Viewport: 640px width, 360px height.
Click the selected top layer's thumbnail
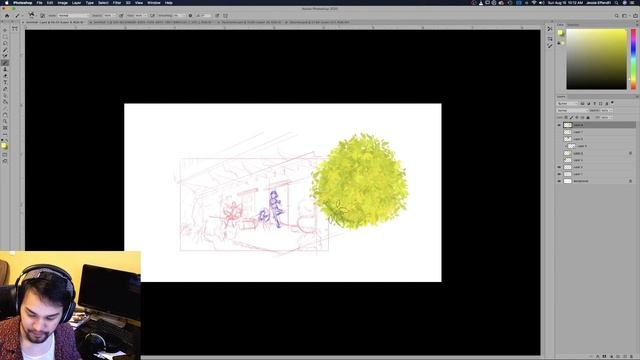567,125
